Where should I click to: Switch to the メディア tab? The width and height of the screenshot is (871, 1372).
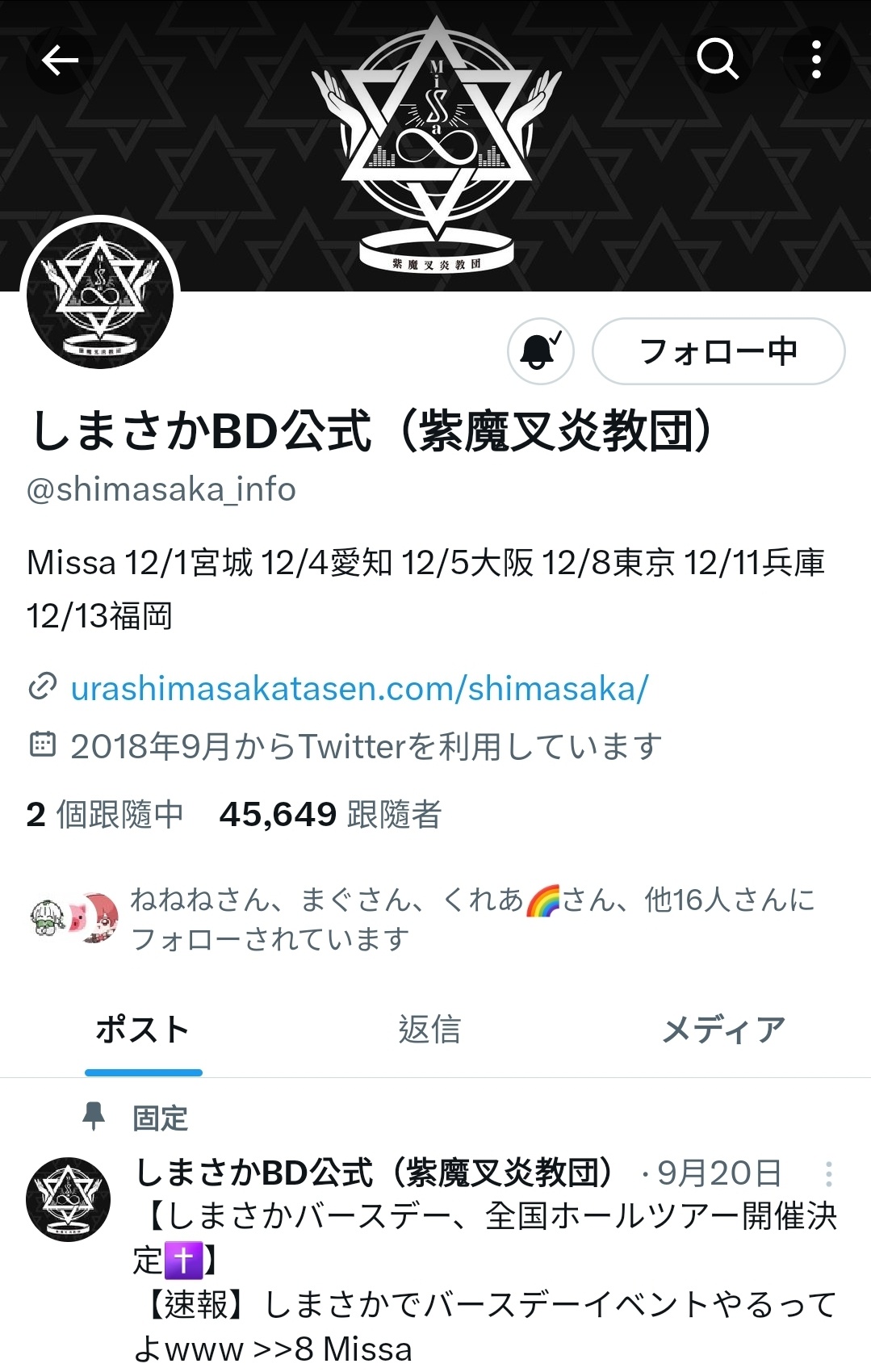tap(724, 1030)
